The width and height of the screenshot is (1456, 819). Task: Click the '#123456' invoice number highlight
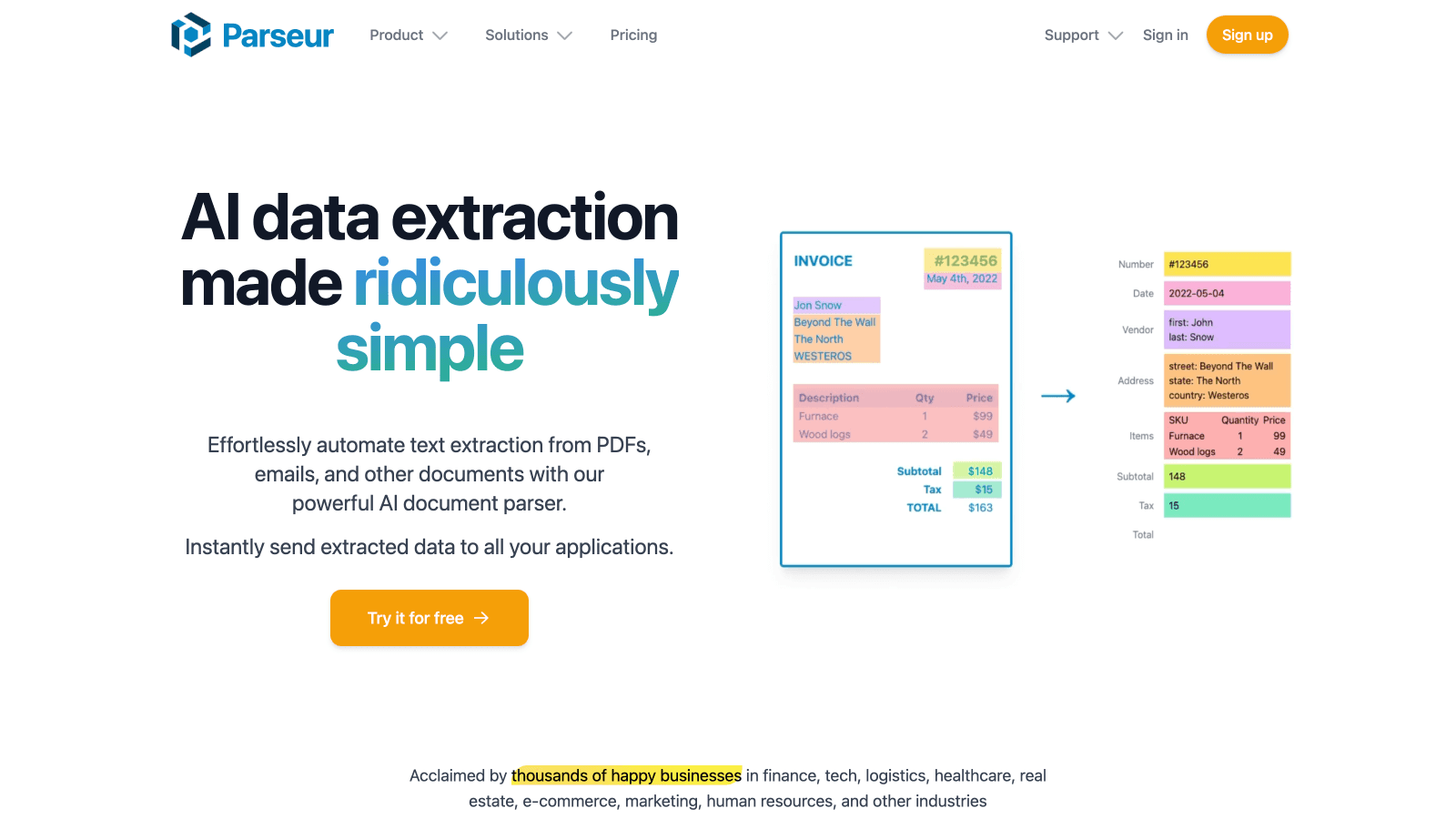tap(965, 260)
